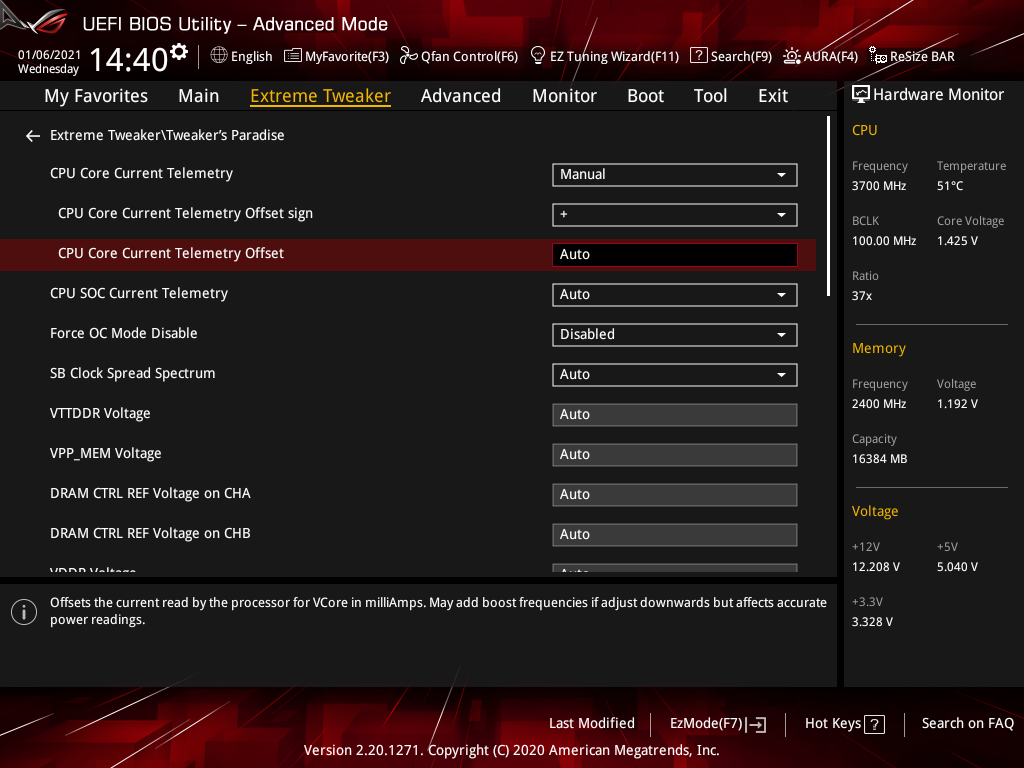Viewport: 1024px width, 768px height.
Task: Open AURA(F4) lighting icon
Action: coord(792,56)
